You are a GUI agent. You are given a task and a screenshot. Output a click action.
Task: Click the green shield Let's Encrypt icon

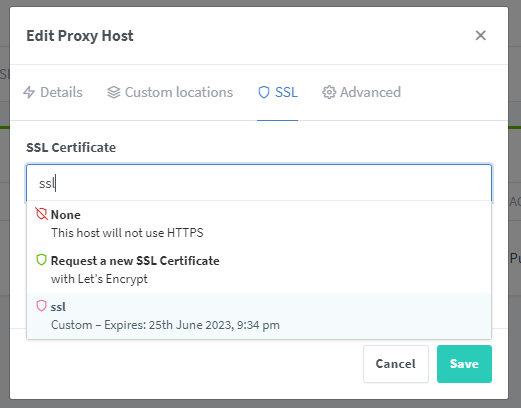(41, 260)
